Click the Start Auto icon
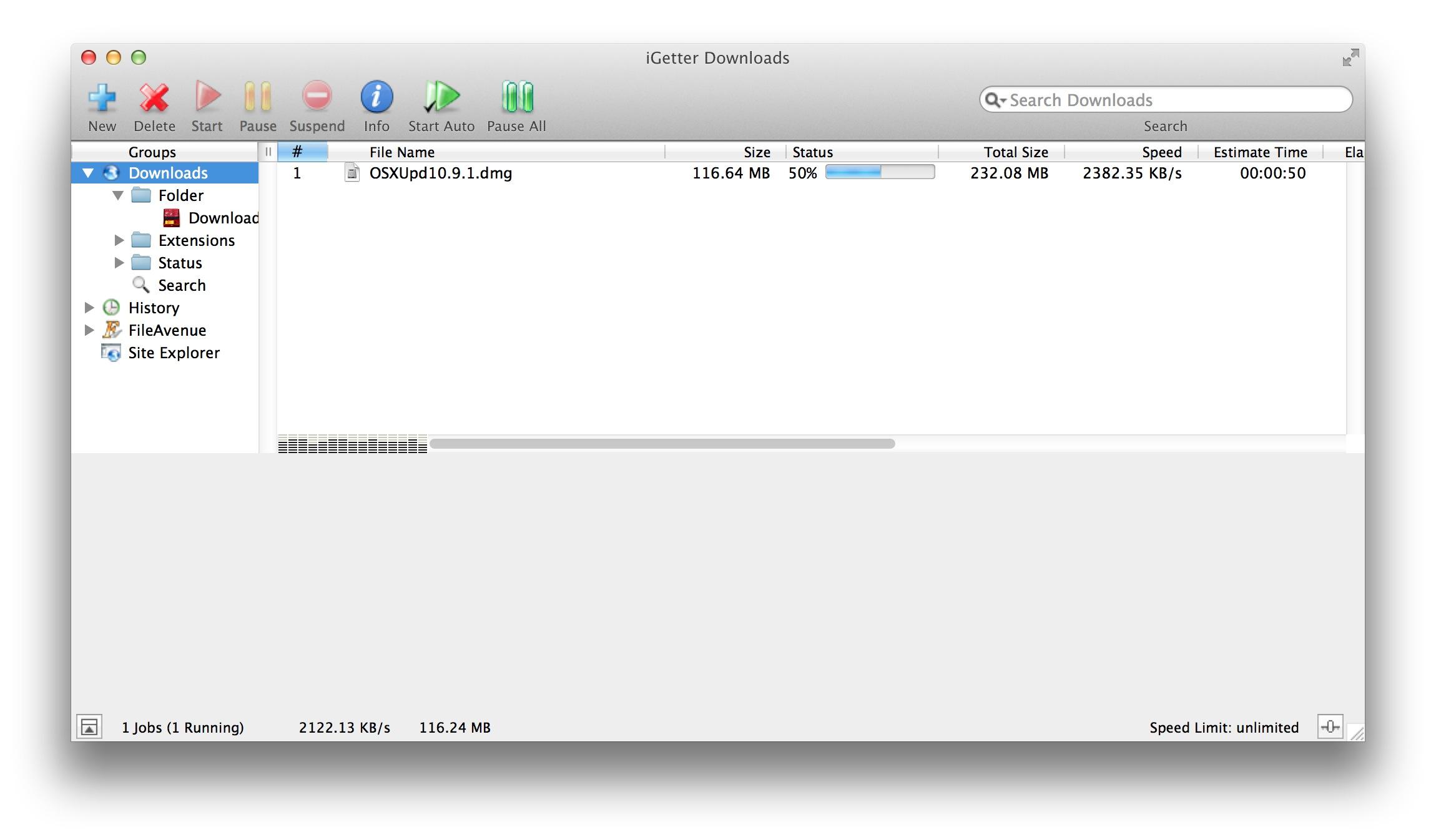This screenshot has height=840, width=1436. (x=441, y=98)
